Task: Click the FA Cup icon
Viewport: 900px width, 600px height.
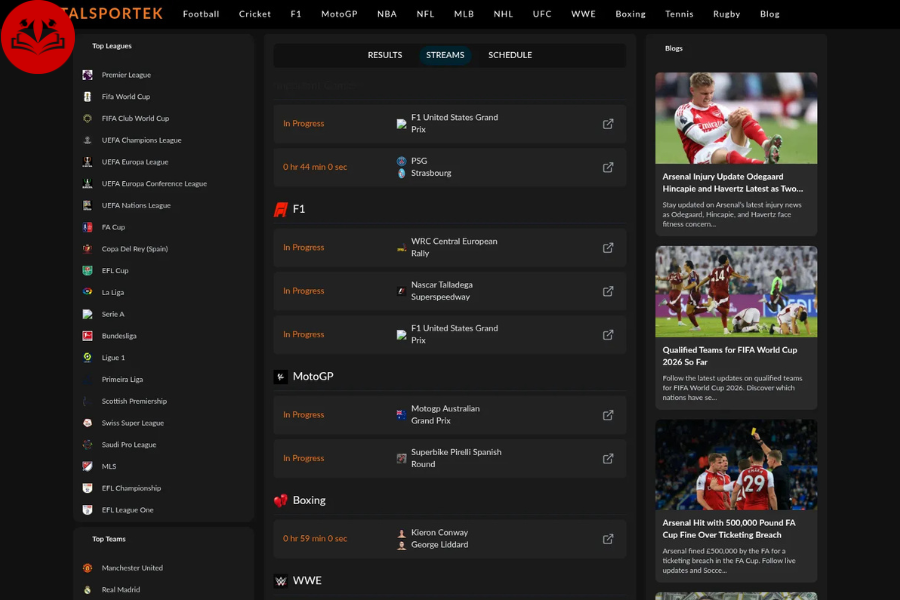Action: tap(87, 227)
